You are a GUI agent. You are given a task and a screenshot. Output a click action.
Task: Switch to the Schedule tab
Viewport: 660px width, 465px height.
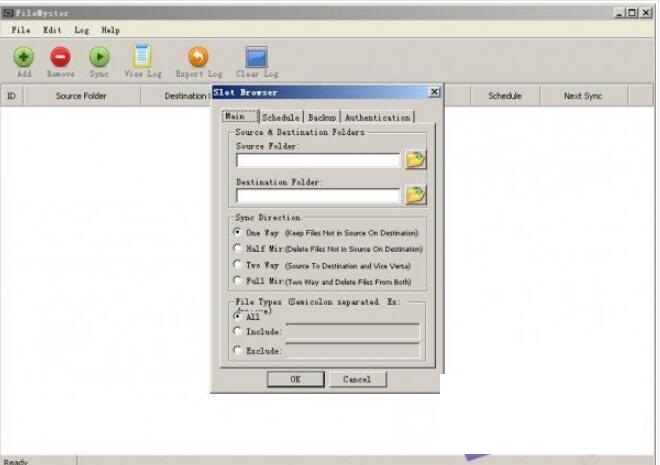pyautogui.click(x=280, y=118)
